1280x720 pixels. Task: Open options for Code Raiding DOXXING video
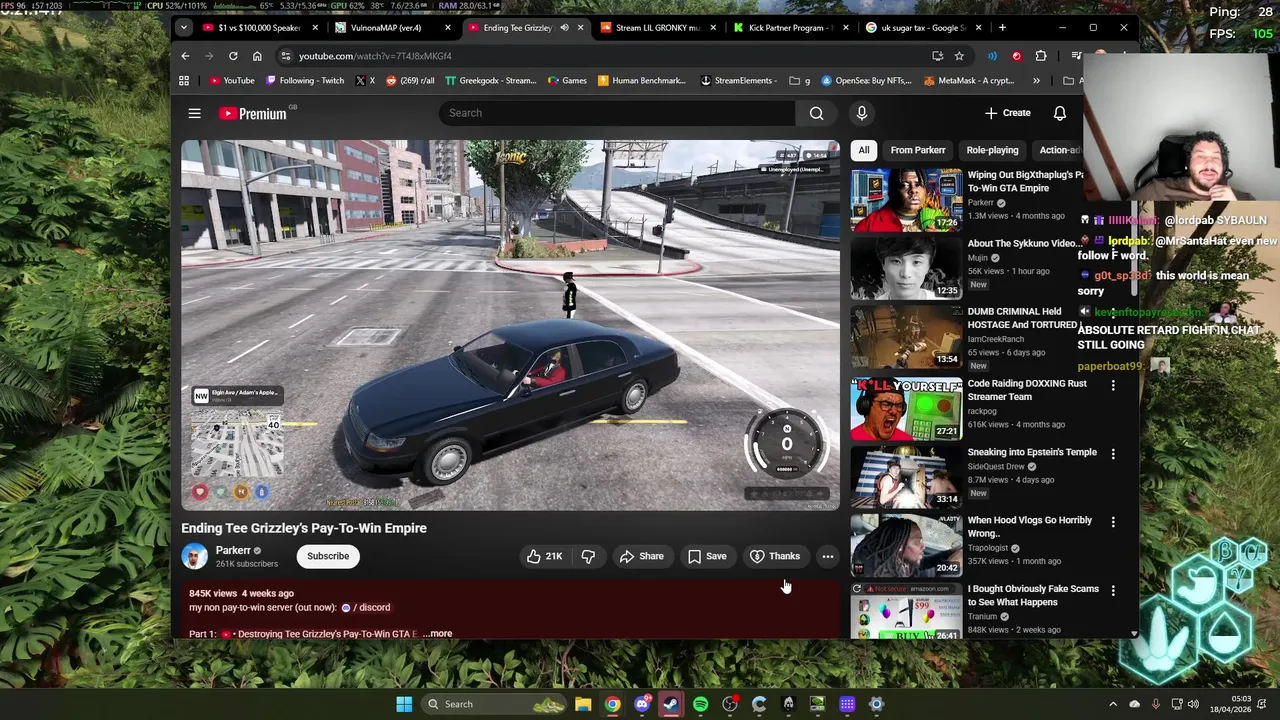pyautogui.click(x=1113, y=385)
